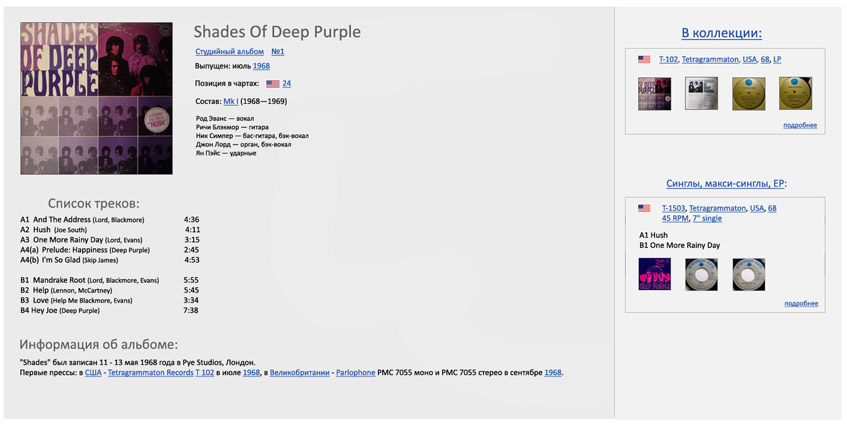This screenshot has width=847, height=425.
Task: Open chart position link 24
Action: tap(287, 84)
